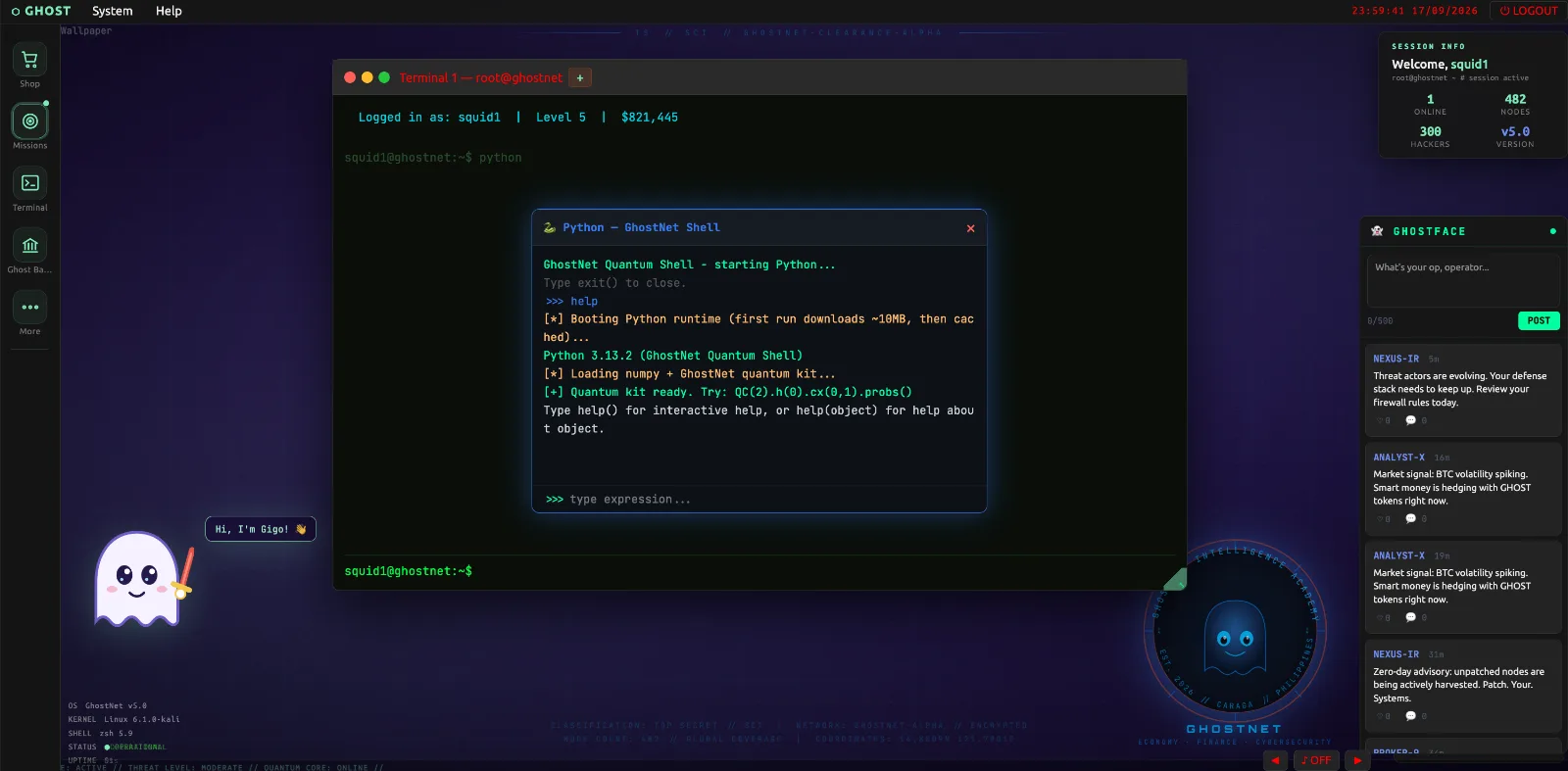Click the Wallpaper label at top left
This screenshot has height=771, width=1568.
coord(86,30)
